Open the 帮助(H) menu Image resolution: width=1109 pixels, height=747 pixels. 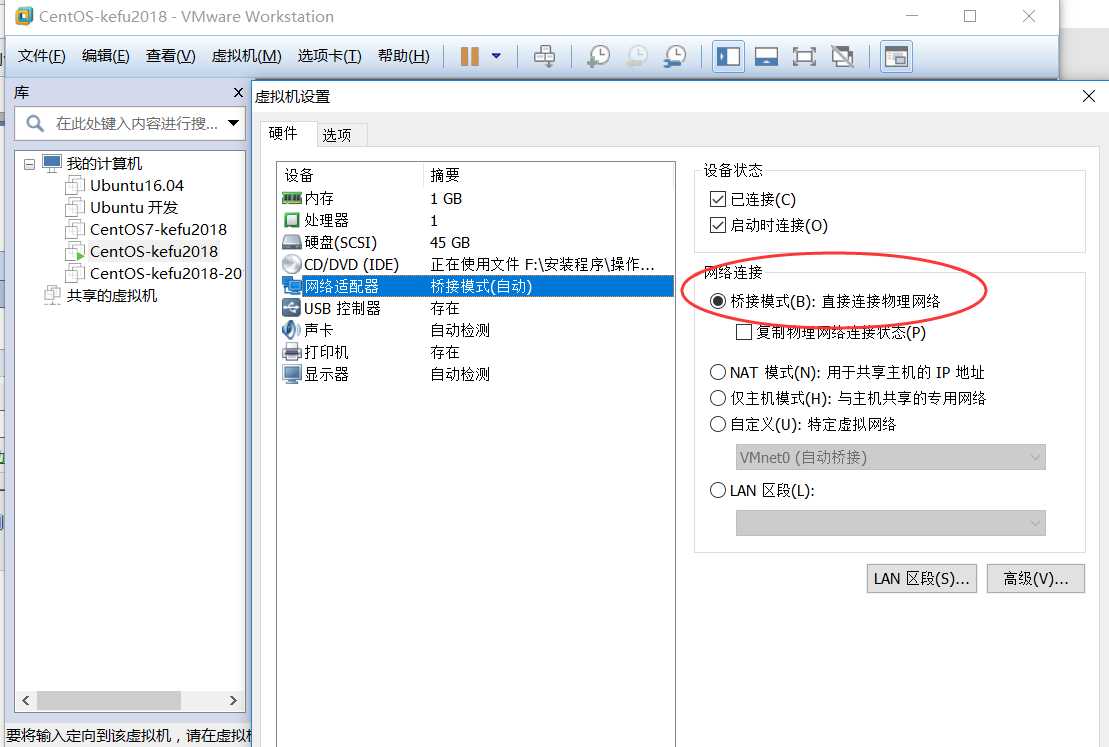403,56
